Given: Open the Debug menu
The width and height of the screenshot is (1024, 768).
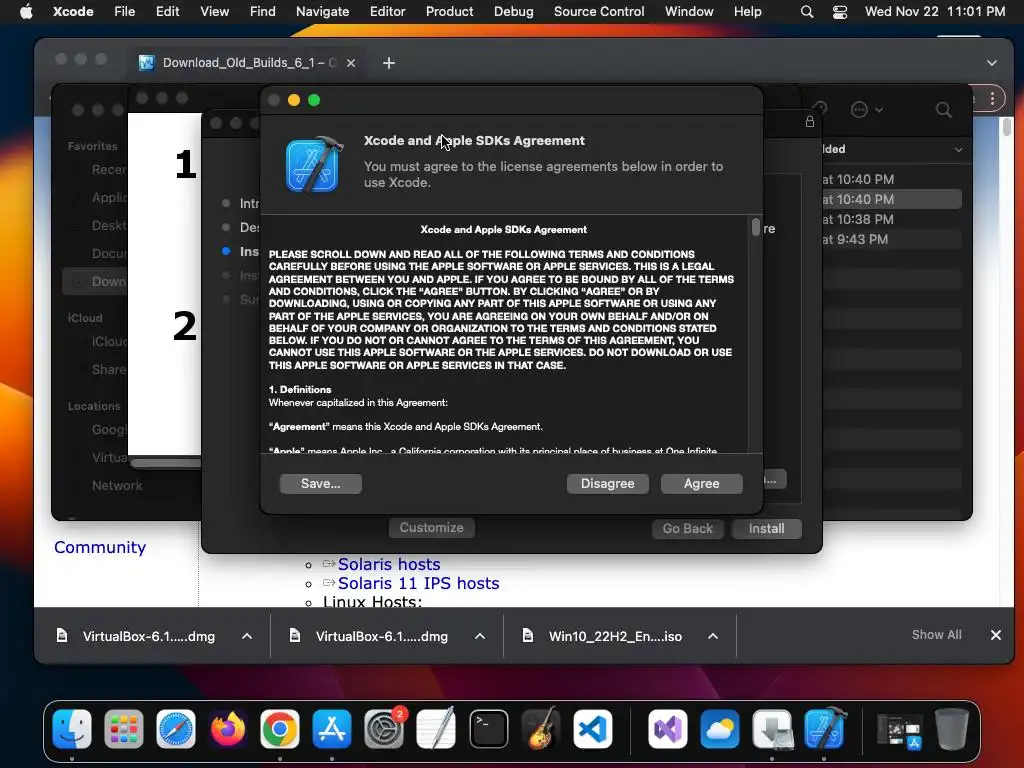Looking at the screenshot, I should pyautogui.click(x=513, y=11).
